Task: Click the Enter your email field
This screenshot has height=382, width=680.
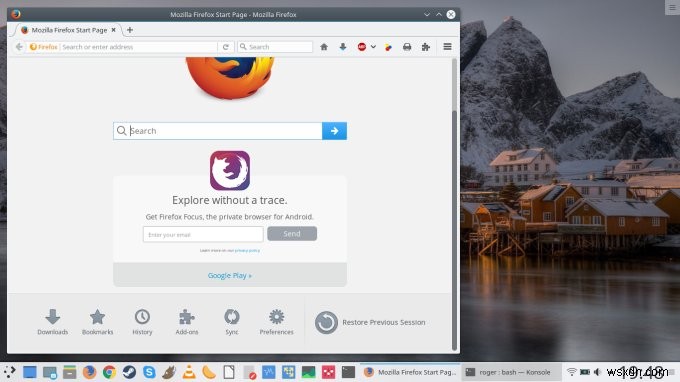Action: coord(203,235)
